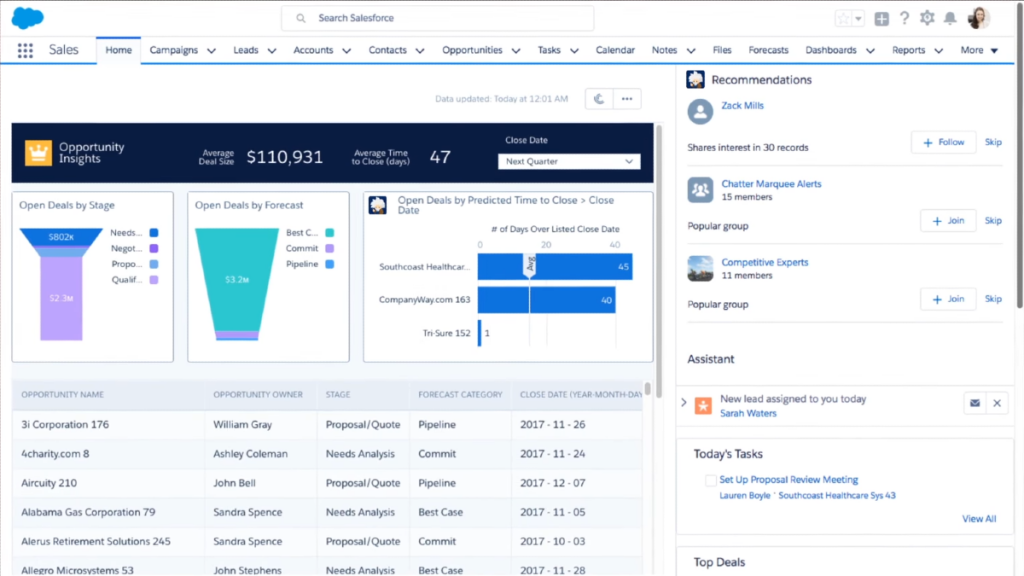Click the dashboard vertical scrollbar
Screen dimensions: 1024x576
tap(658, 261)
